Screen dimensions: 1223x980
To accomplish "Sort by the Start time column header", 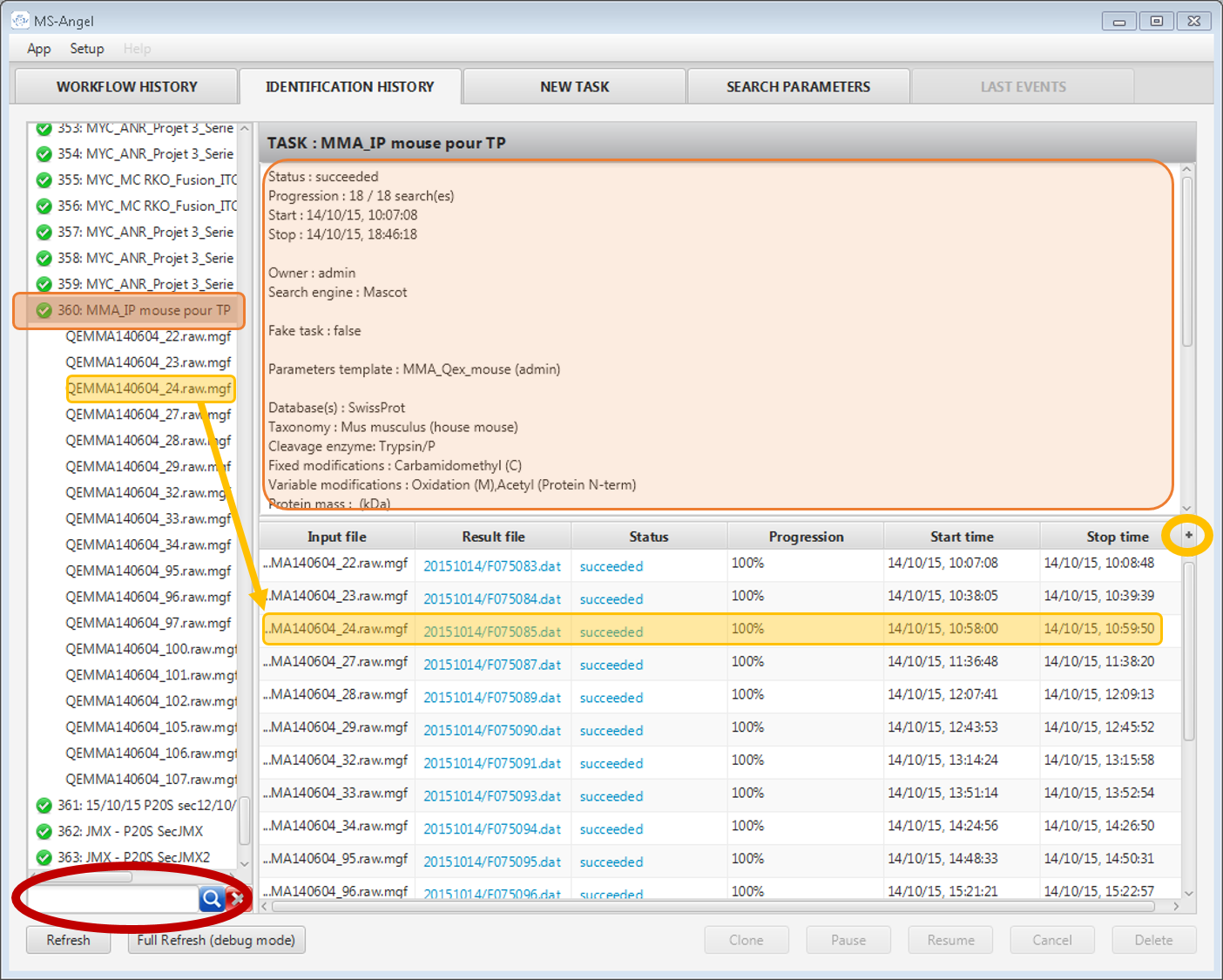I will pyautogui.click(x=962, y=537).
